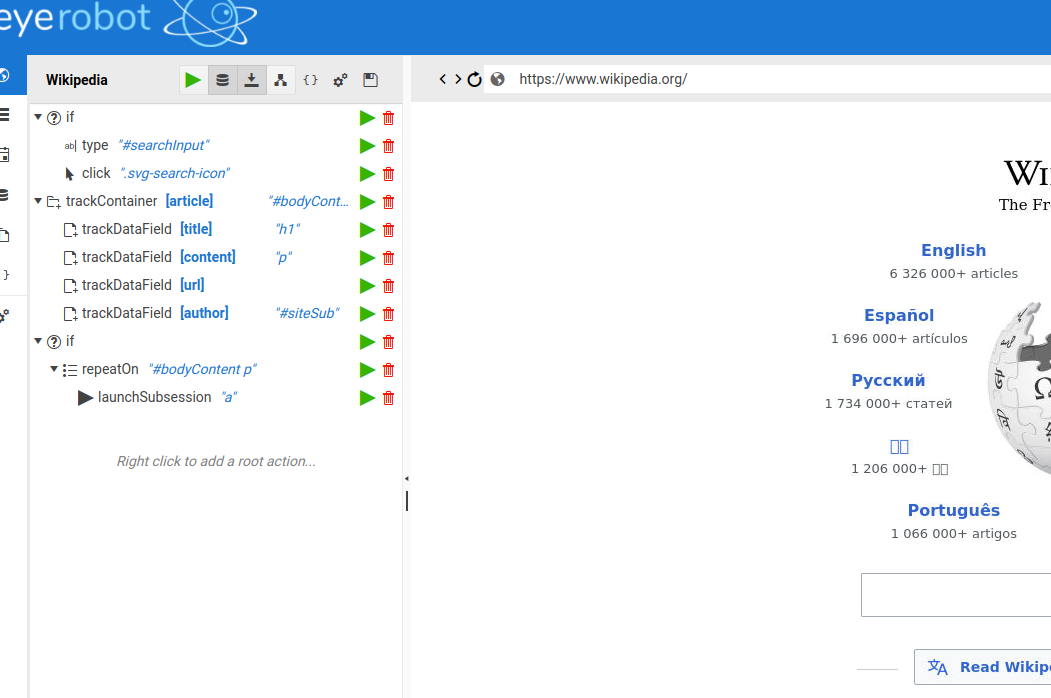Viewport: 1051px width, 698px height.
Task: Run the trackDataField [author] action
Action: tap(367, 314)
